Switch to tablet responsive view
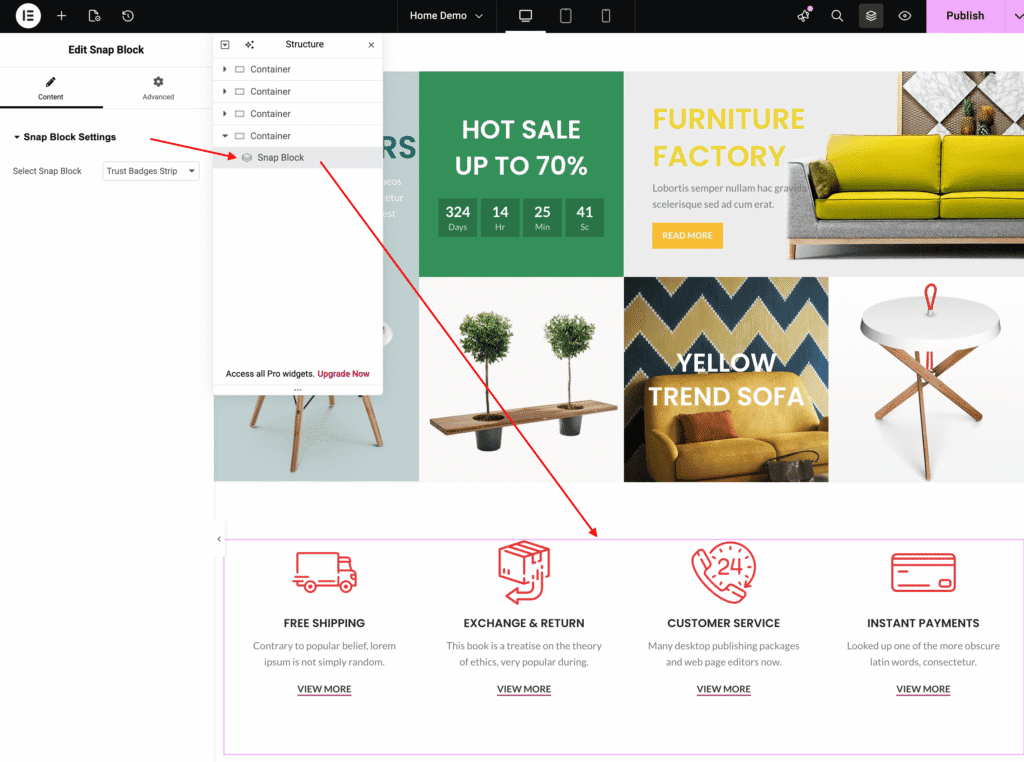Viewport: 1024px width, 762px height. 566,16
